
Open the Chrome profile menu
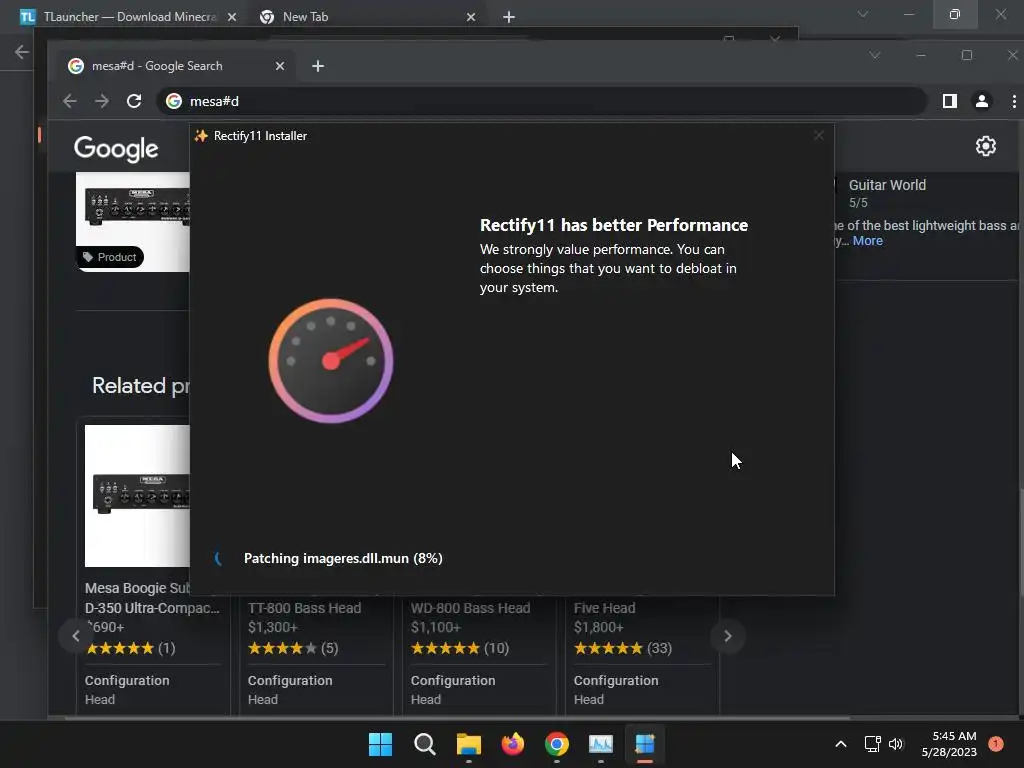[982, 101]
